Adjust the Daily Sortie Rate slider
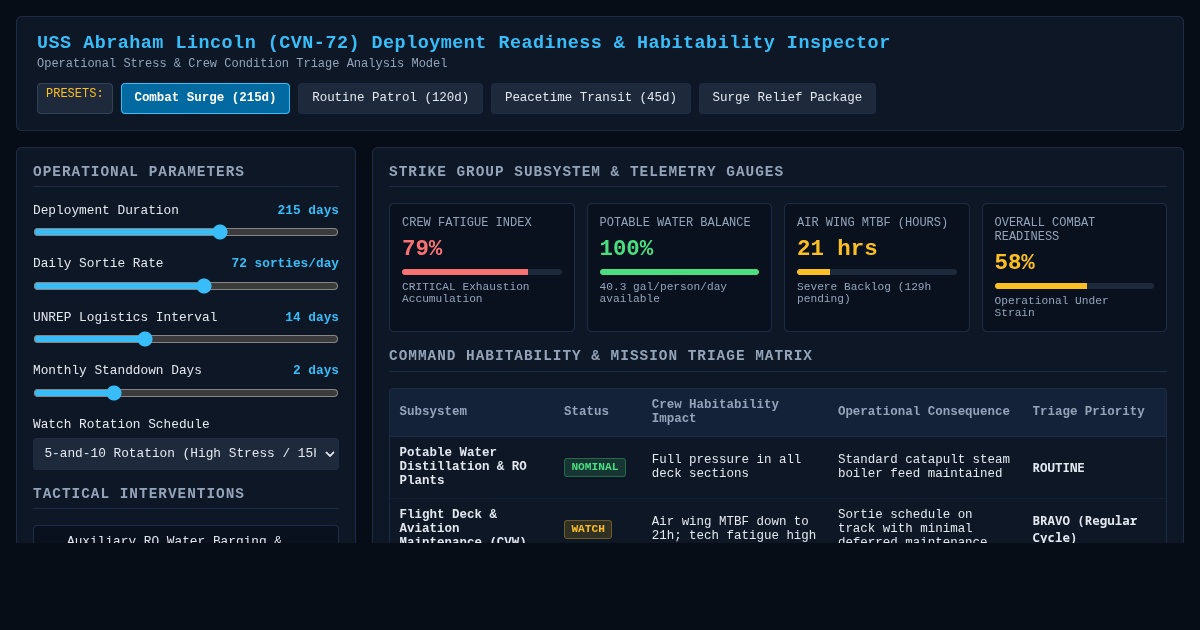 (186, 286)
